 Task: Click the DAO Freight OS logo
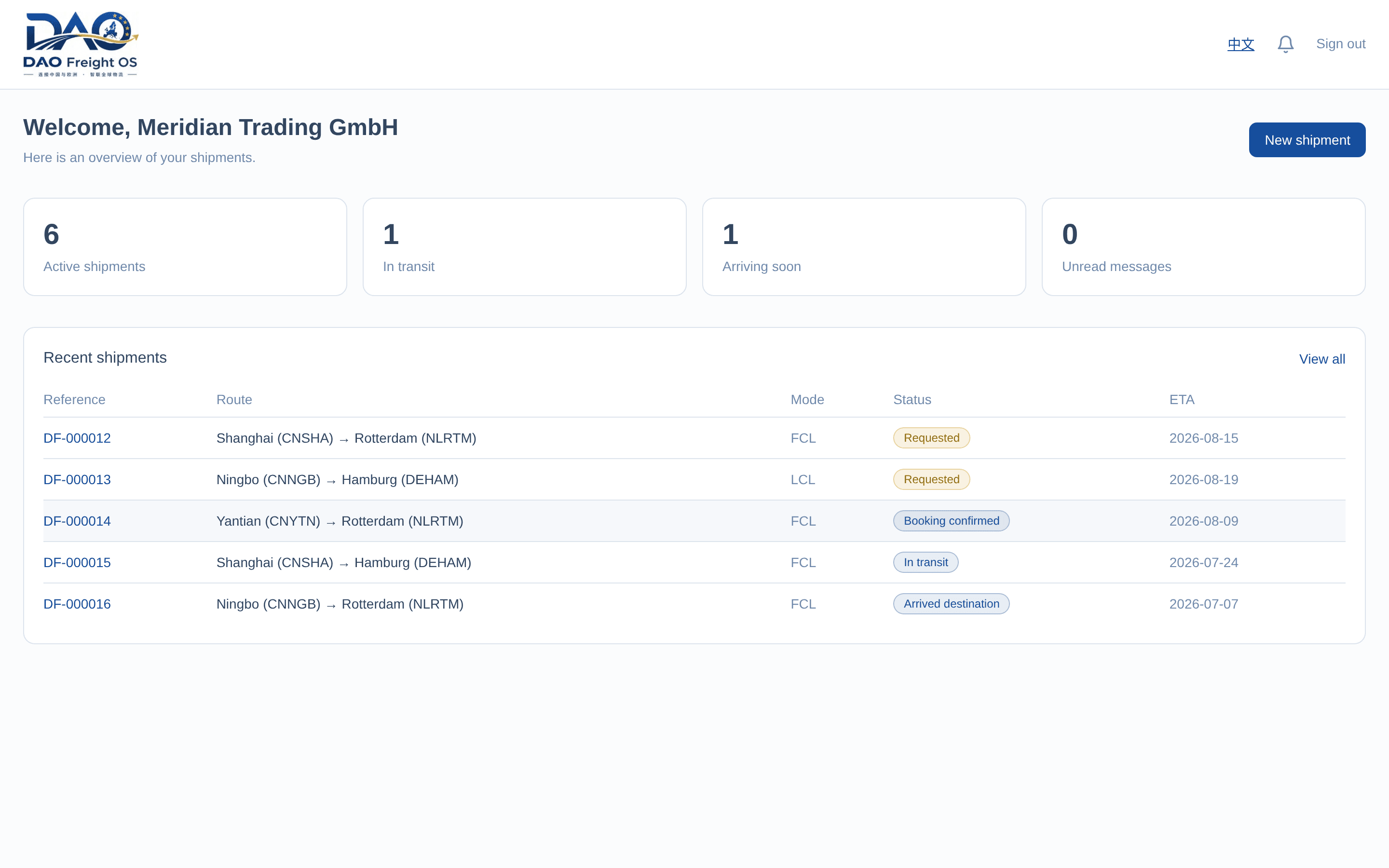81,44
